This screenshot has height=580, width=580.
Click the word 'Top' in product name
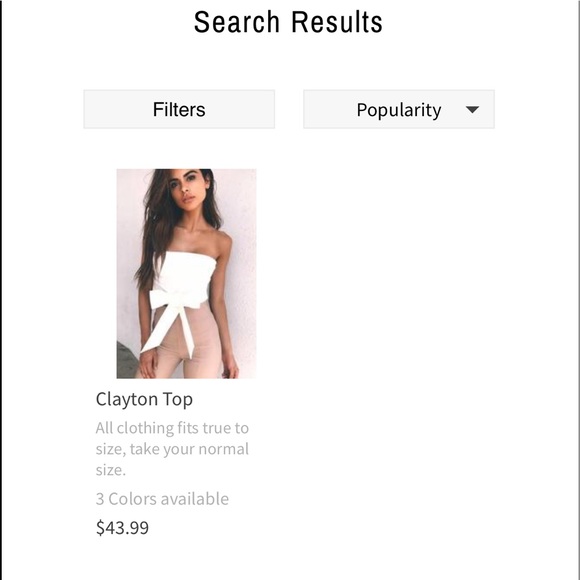[178, 399]
